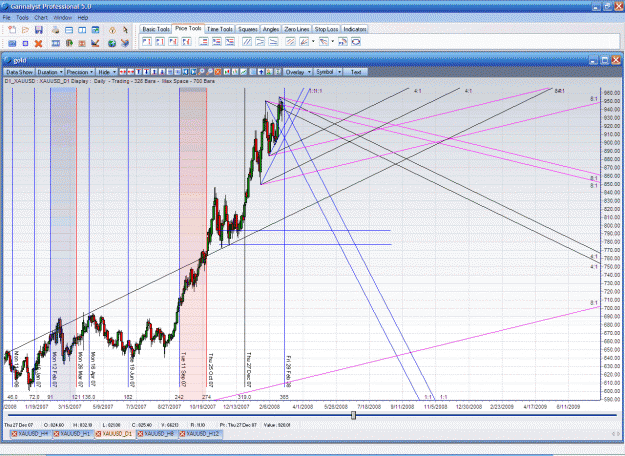Click the 950.00 price axis label
This screenshot has height=456, width=625.
click(612, 101)
